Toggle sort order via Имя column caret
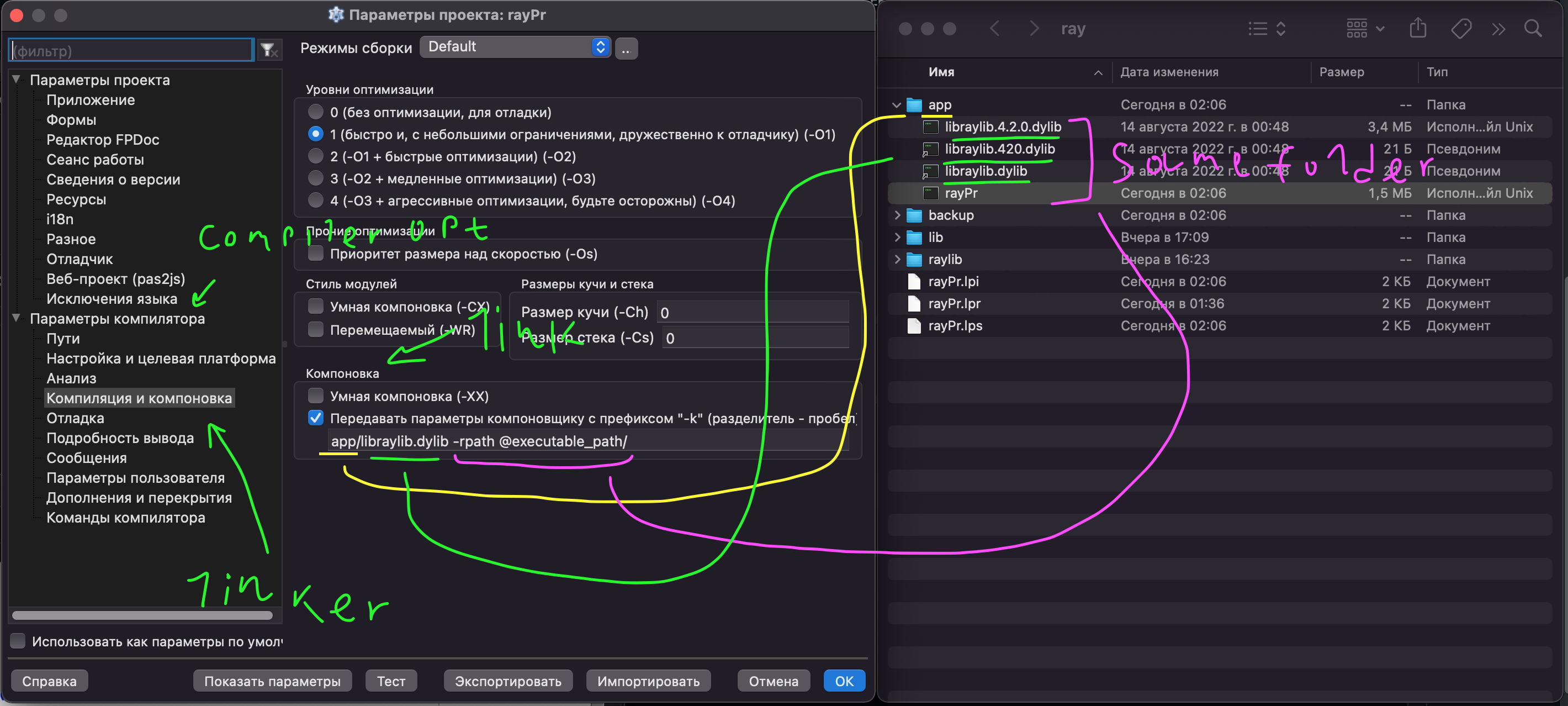This screenshot has width=1568, height=706. (x=1098, y=72)
